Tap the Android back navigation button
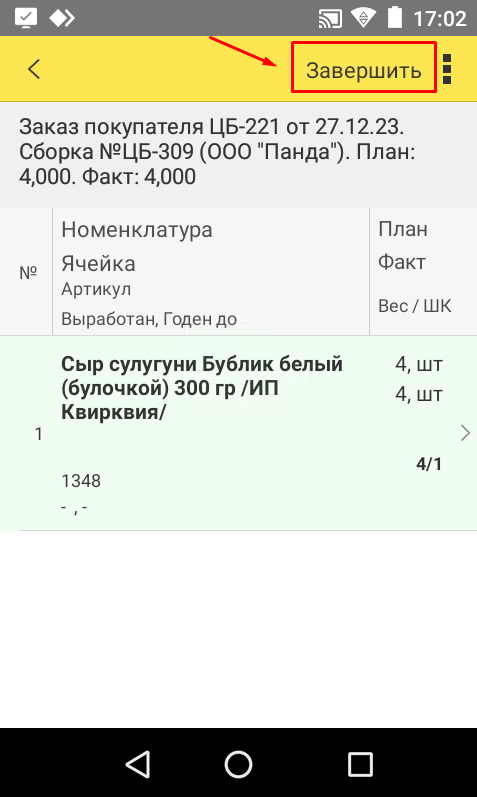The width and height of the screenshot is (477, 797). (137, 764)
